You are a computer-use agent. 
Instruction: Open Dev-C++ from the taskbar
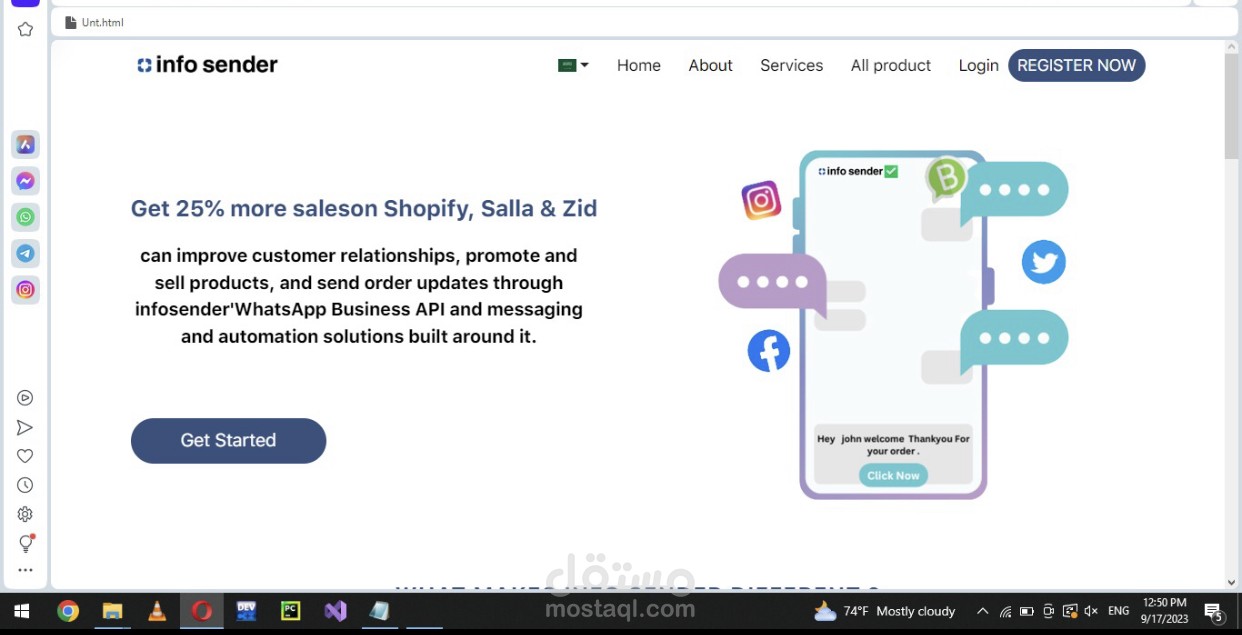[x=246, y=611]
